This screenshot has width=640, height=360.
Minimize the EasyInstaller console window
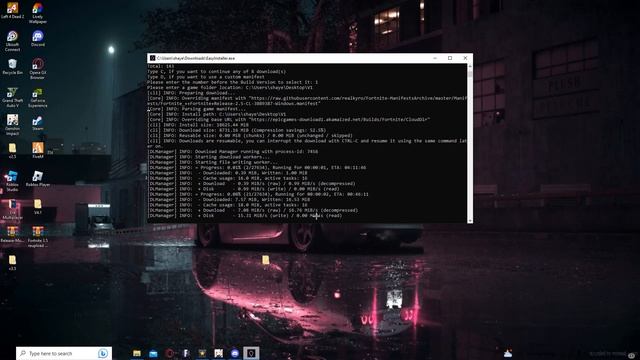click(x=435, y=58)
